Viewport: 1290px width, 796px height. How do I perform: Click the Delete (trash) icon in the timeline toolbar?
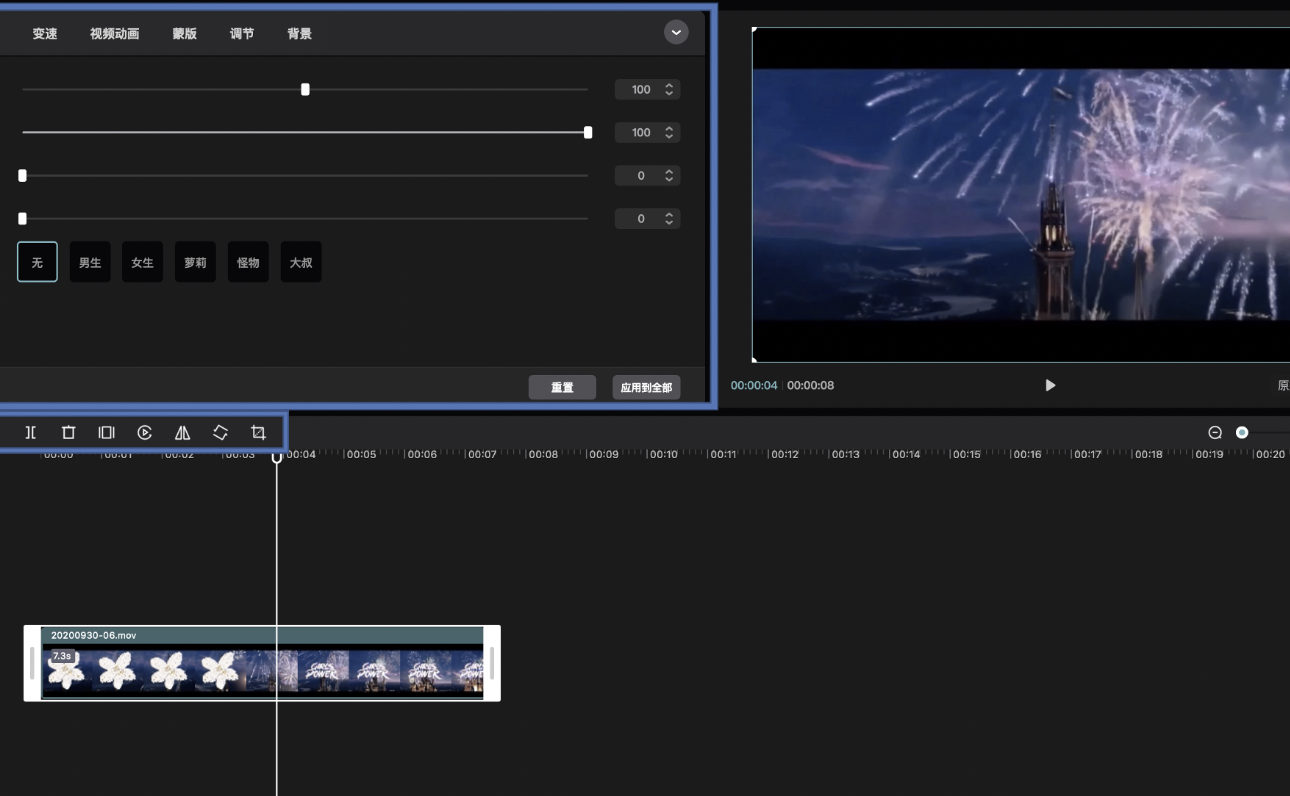click(x=68, y=433)
